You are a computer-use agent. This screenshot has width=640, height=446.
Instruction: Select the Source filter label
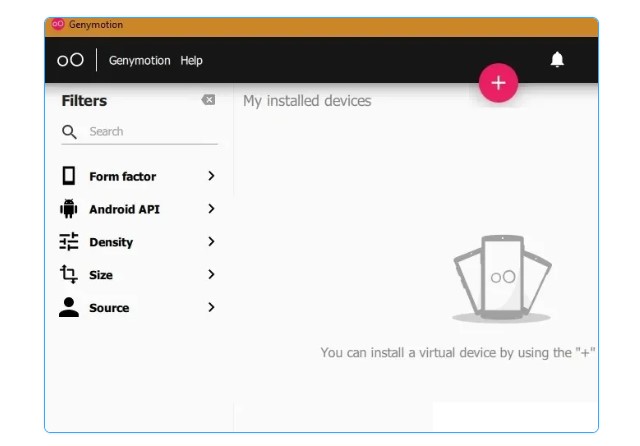point(109,308)
